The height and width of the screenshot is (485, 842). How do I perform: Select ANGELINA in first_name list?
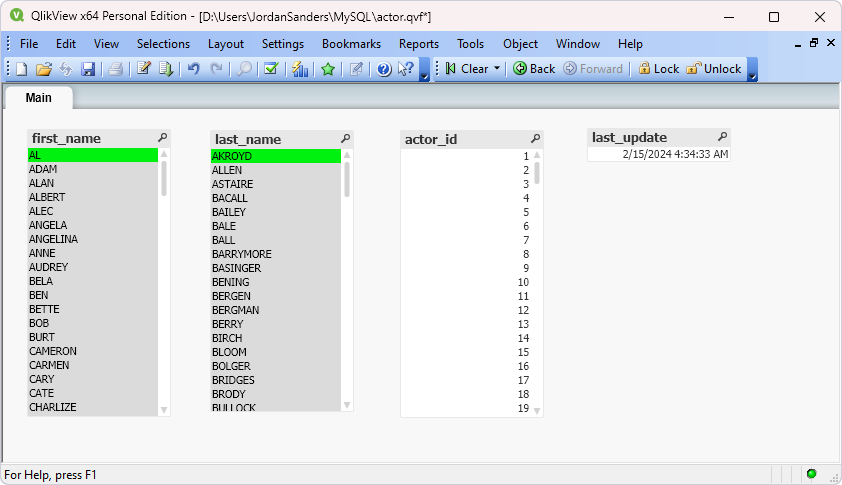tap(93, 239)
